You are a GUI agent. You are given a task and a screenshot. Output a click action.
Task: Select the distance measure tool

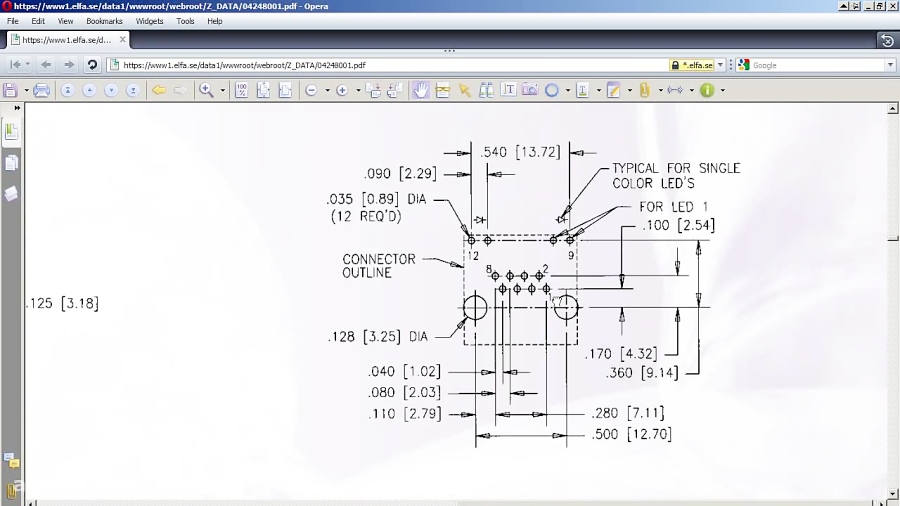(x=676, y=90)
